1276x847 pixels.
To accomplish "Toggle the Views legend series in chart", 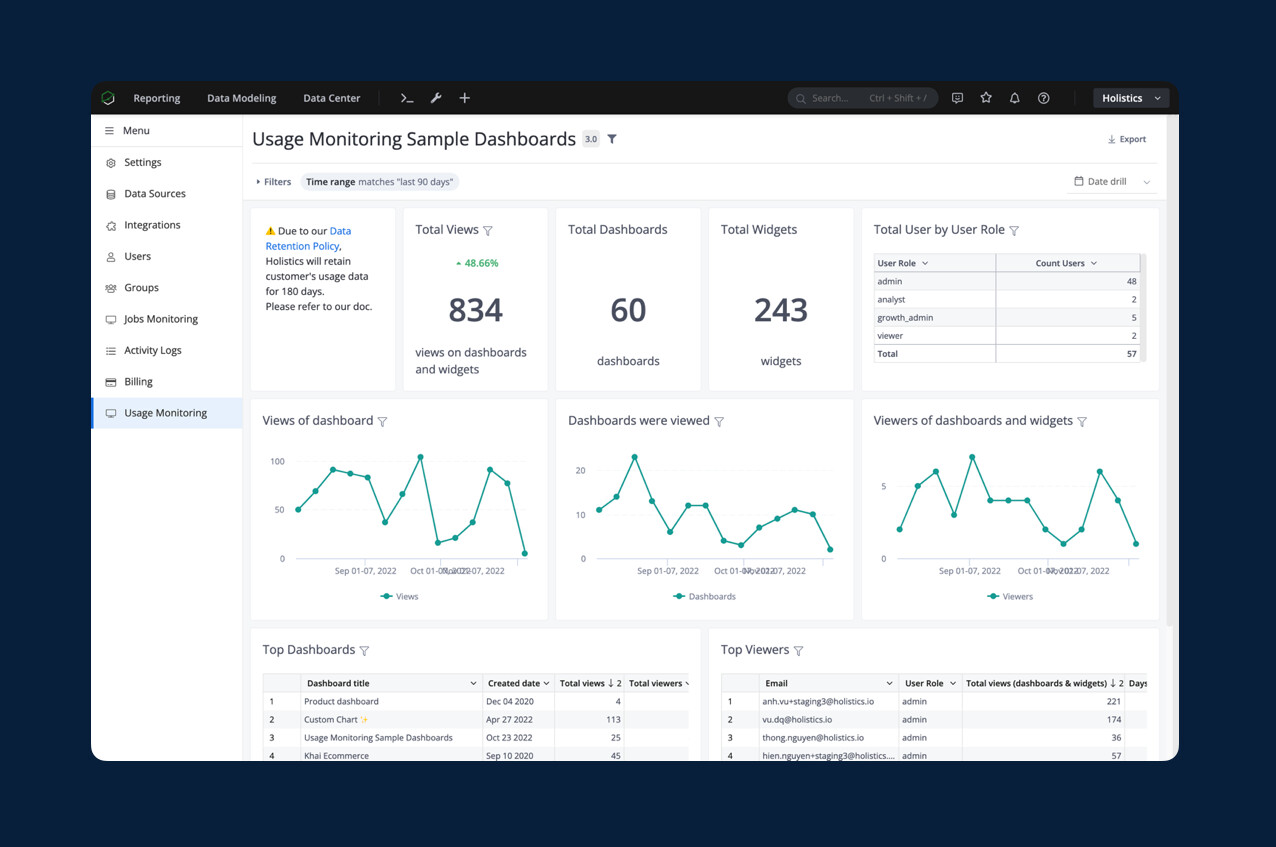I will [400, 596].
